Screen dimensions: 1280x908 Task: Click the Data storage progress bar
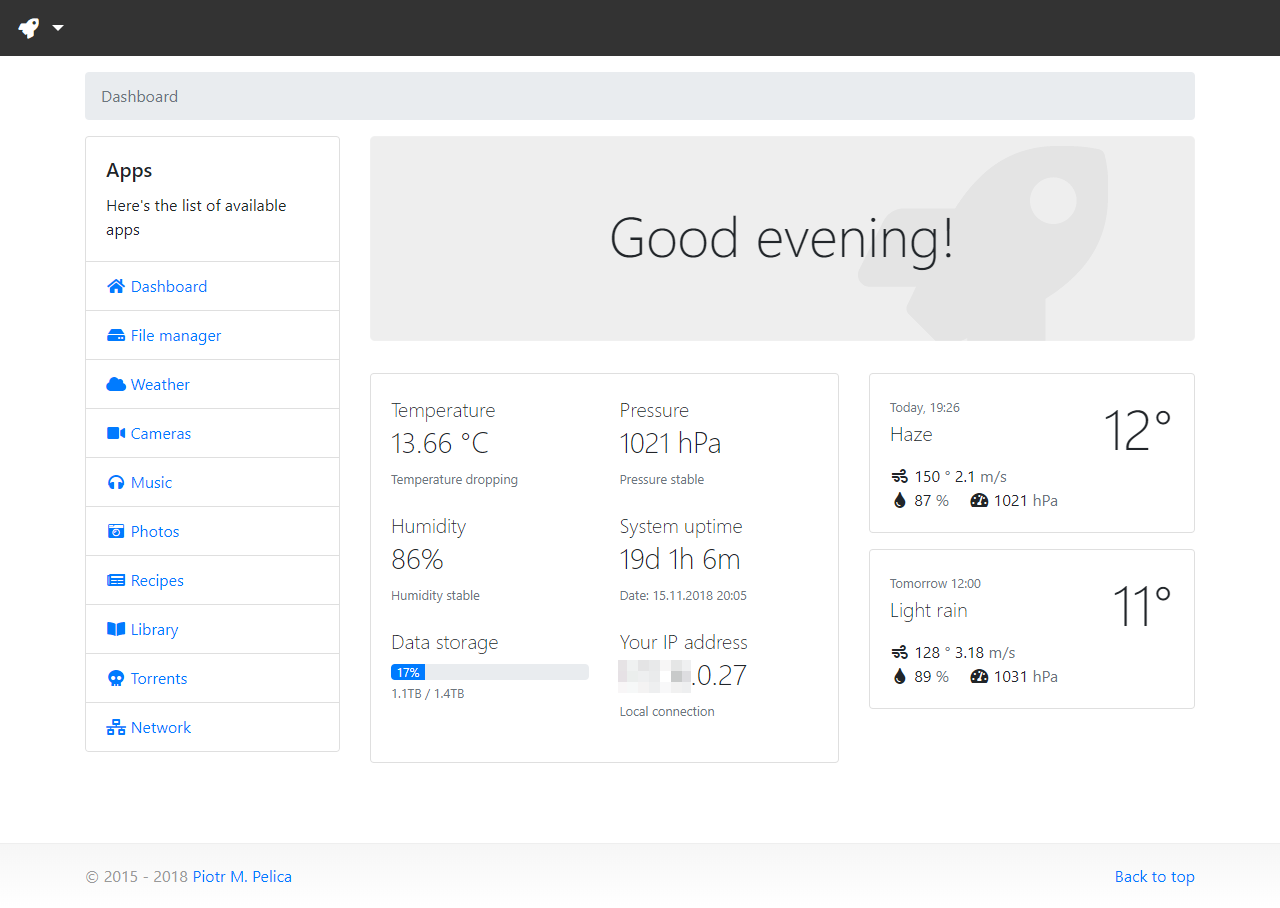pos(489,672)
